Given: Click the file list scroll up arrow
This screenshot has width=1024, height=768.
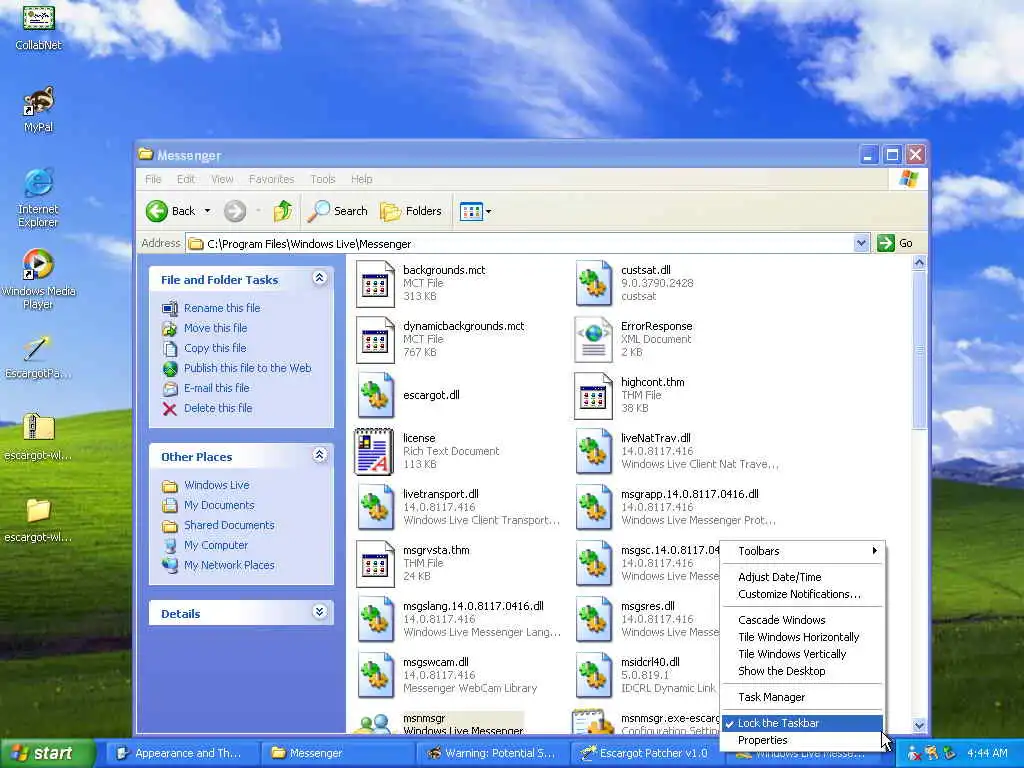Looking at the screenshot, I should [x=919, y=263].
